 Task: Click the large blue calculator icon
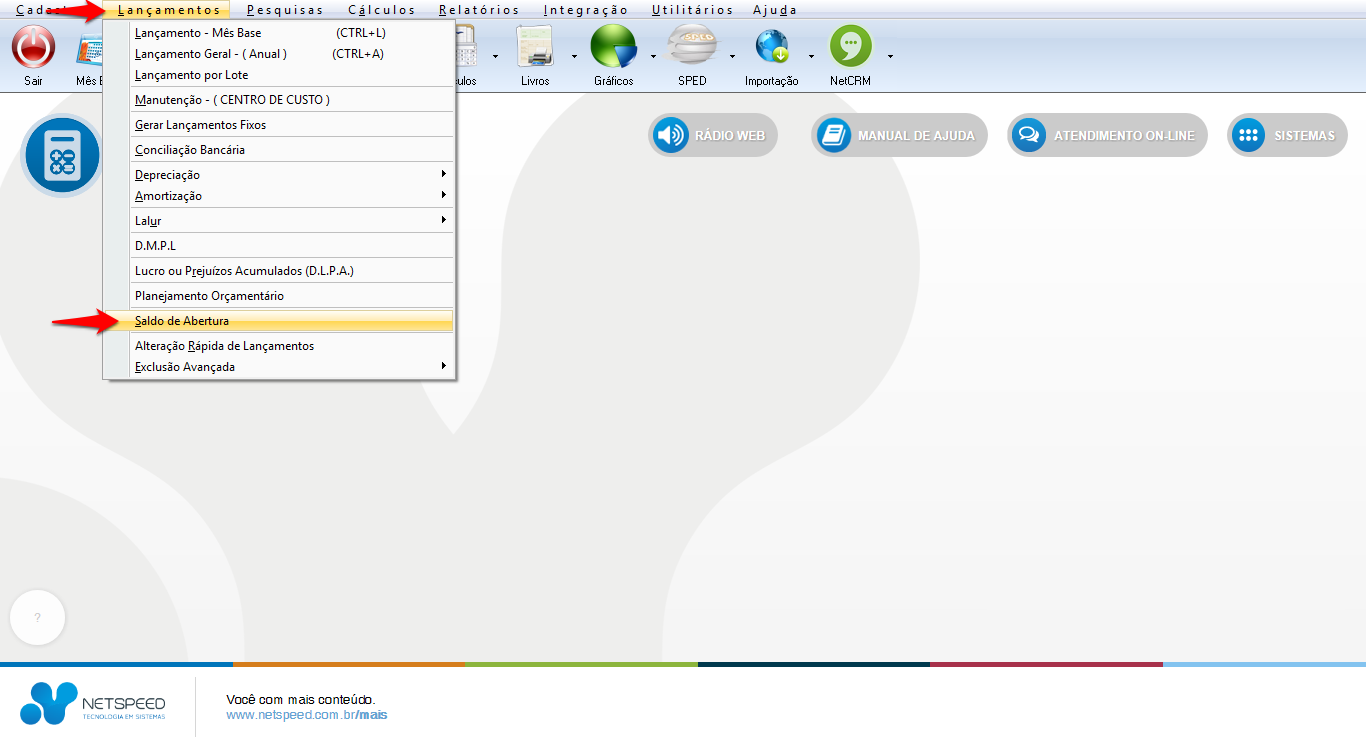[62, 155]
